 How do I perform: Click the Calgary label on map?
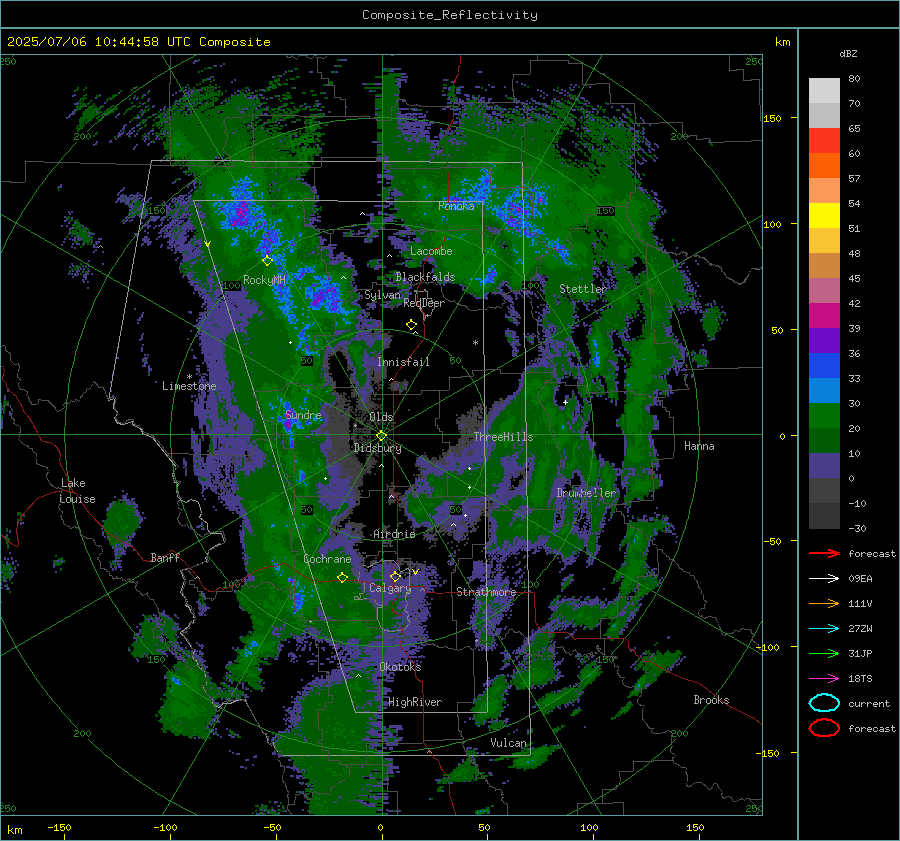point(390,588)
